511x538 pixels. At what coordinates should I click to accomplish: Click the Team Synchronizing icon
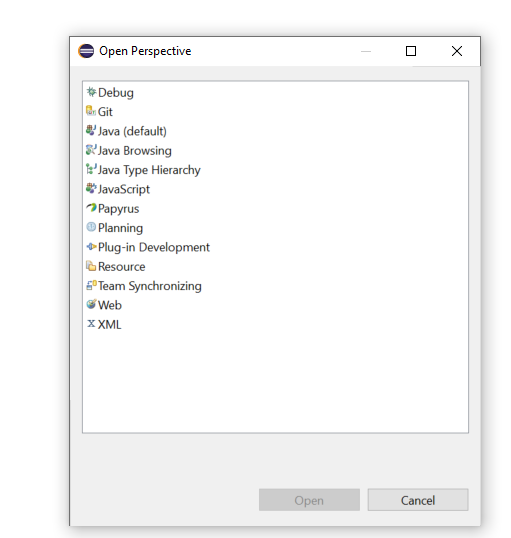coord(91,285)
